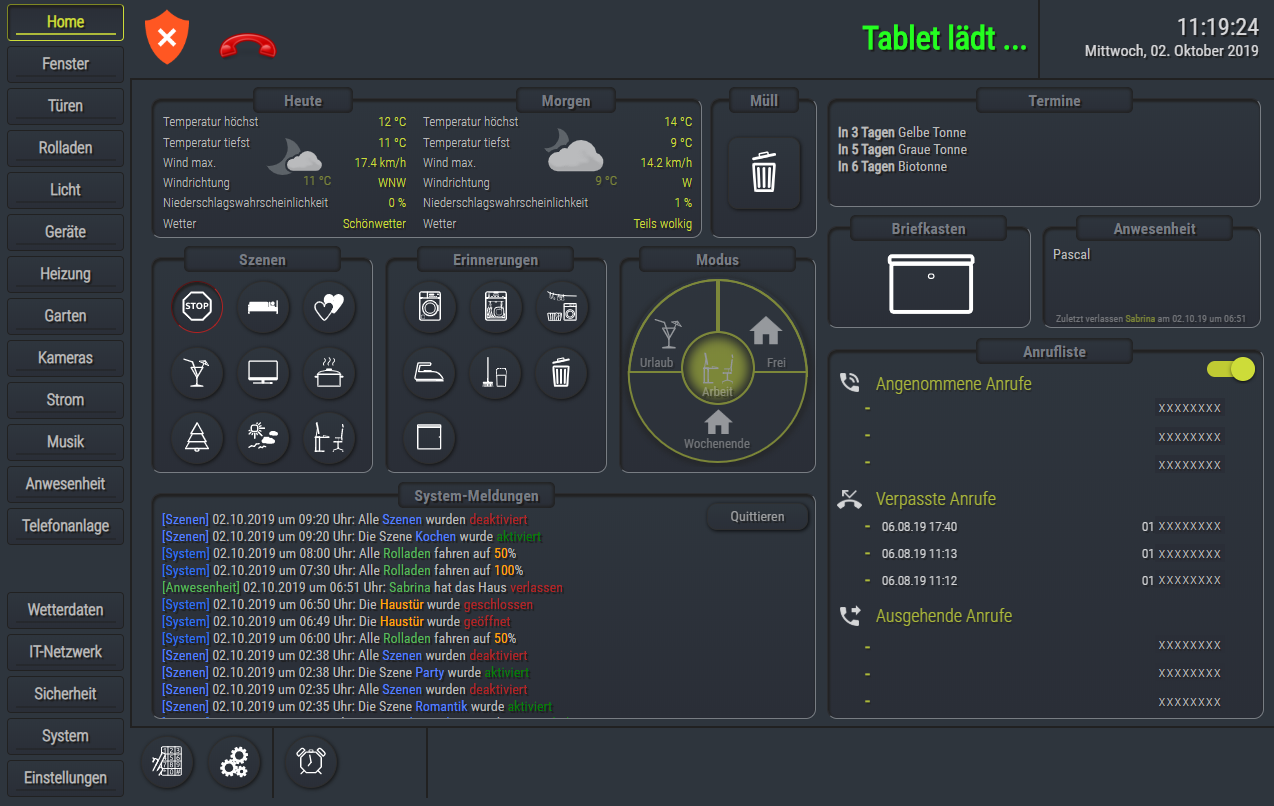Open the Rolladen menu
Image resolution: width=1274 pixels, height=806 pixels.
(66, 148)
